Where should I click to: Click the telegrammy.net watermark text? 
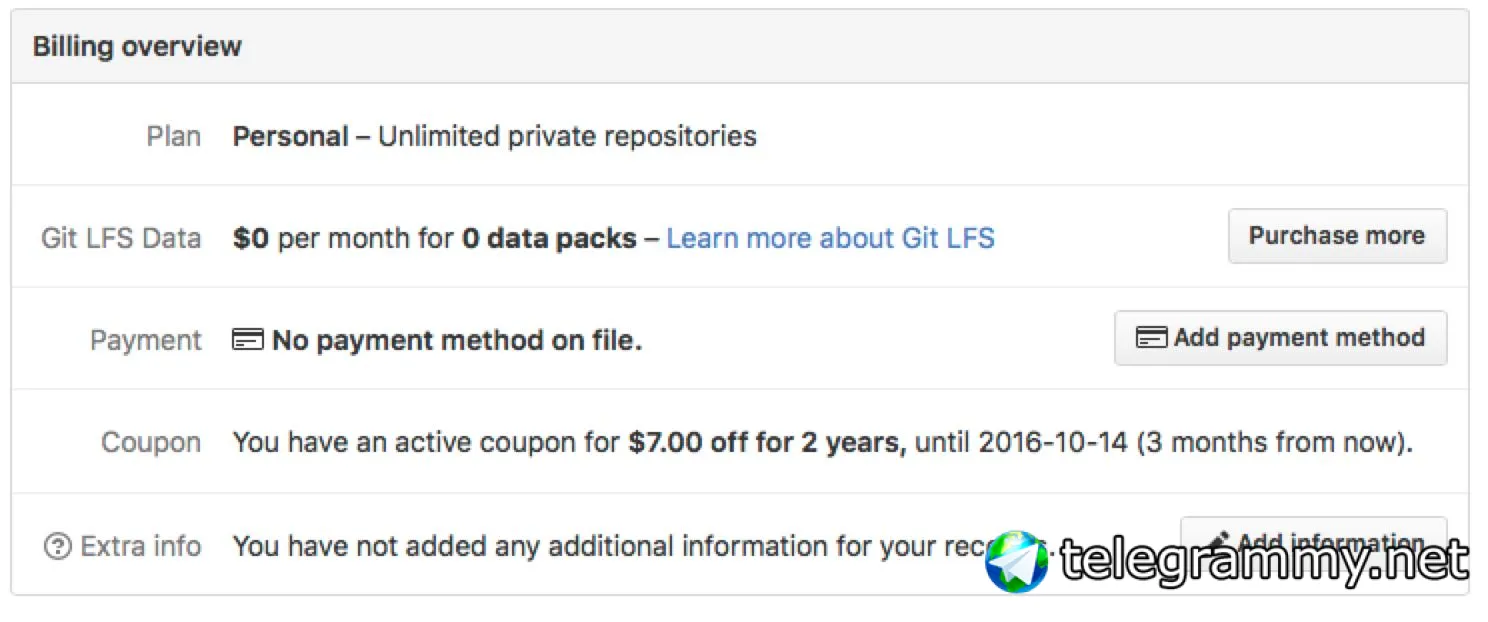(x=1264, y=562)
